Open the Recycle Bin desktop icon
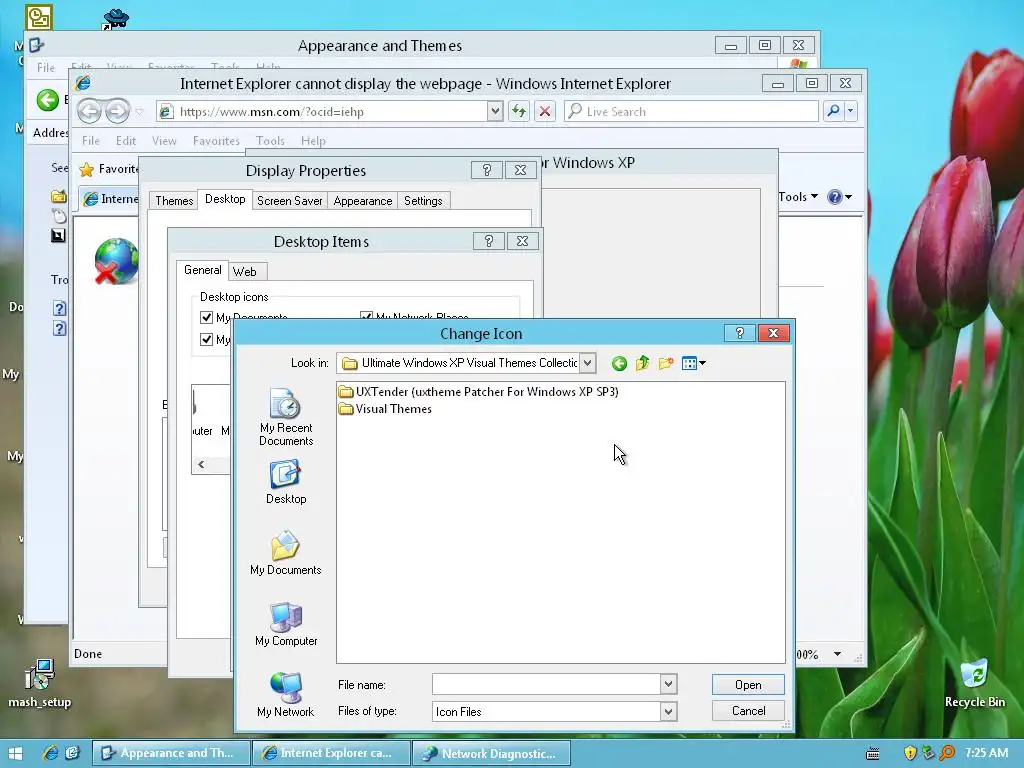 click(x=974, y=683)
